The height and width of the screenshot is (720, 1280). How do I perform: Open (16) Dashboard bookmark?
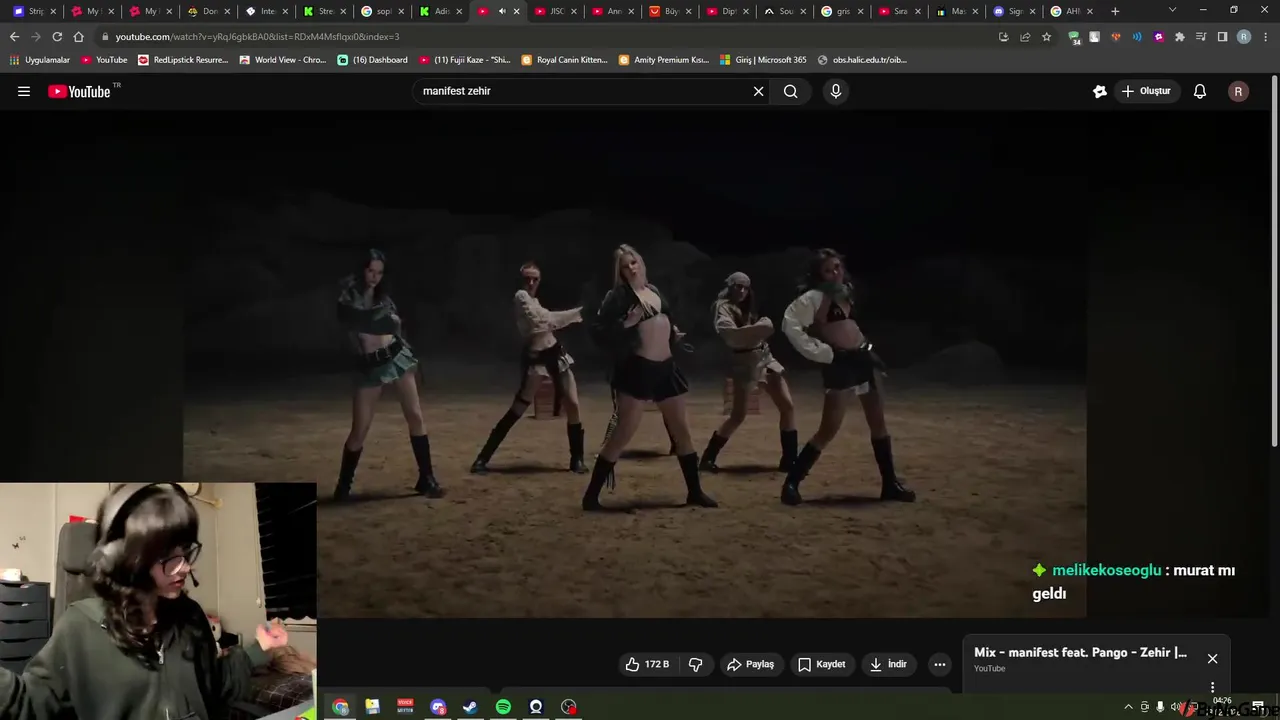click(x=372, y=60)
